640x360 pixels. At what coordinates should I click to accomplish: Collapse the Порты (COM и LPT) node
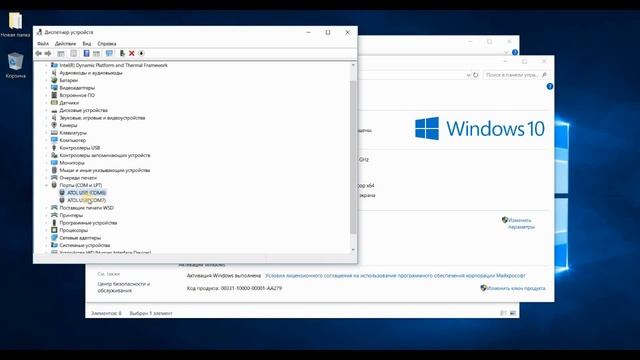[x=46, y=185]
